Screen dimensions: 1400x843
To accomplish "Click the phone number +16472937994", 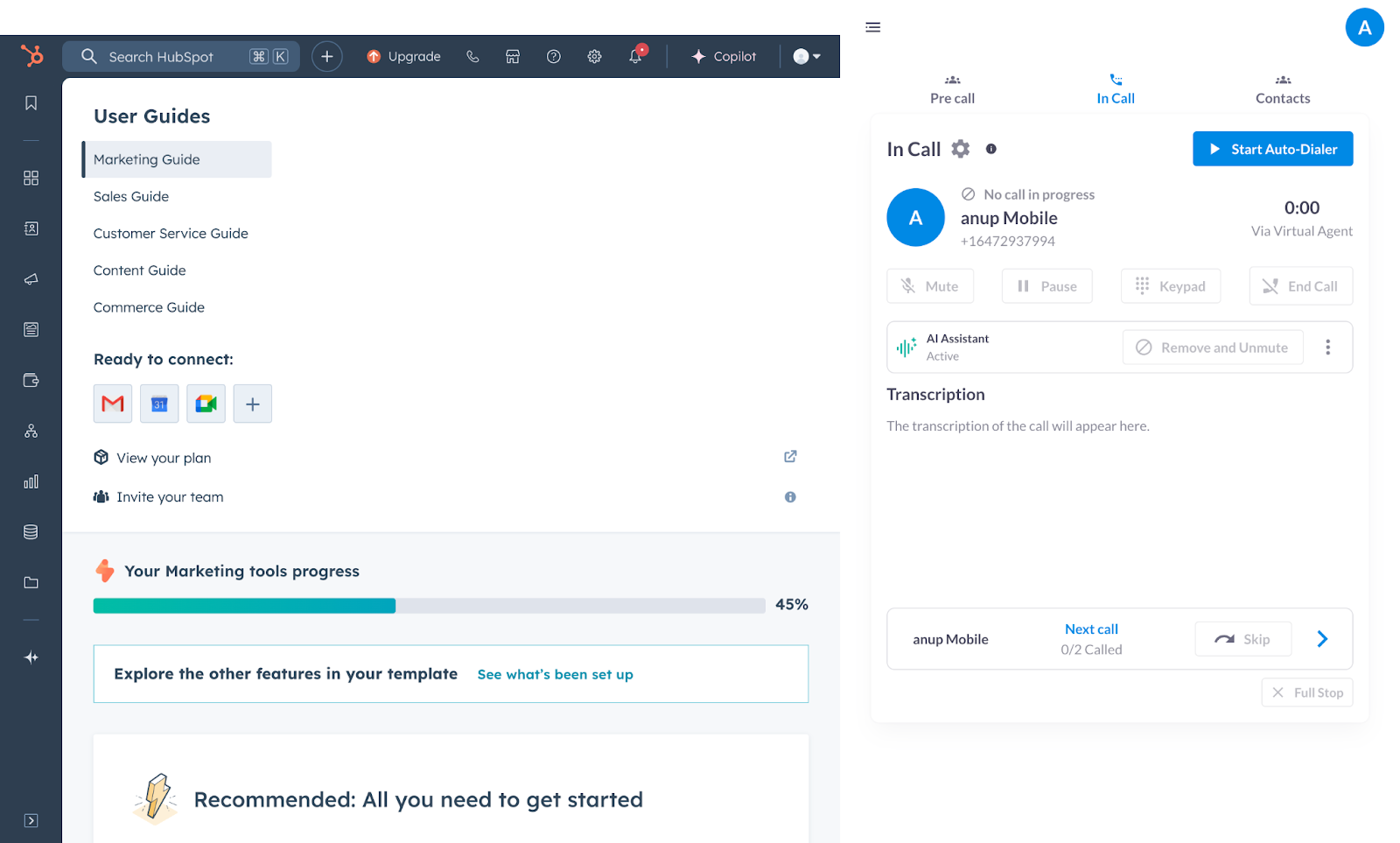I will tap(1007, 242).
